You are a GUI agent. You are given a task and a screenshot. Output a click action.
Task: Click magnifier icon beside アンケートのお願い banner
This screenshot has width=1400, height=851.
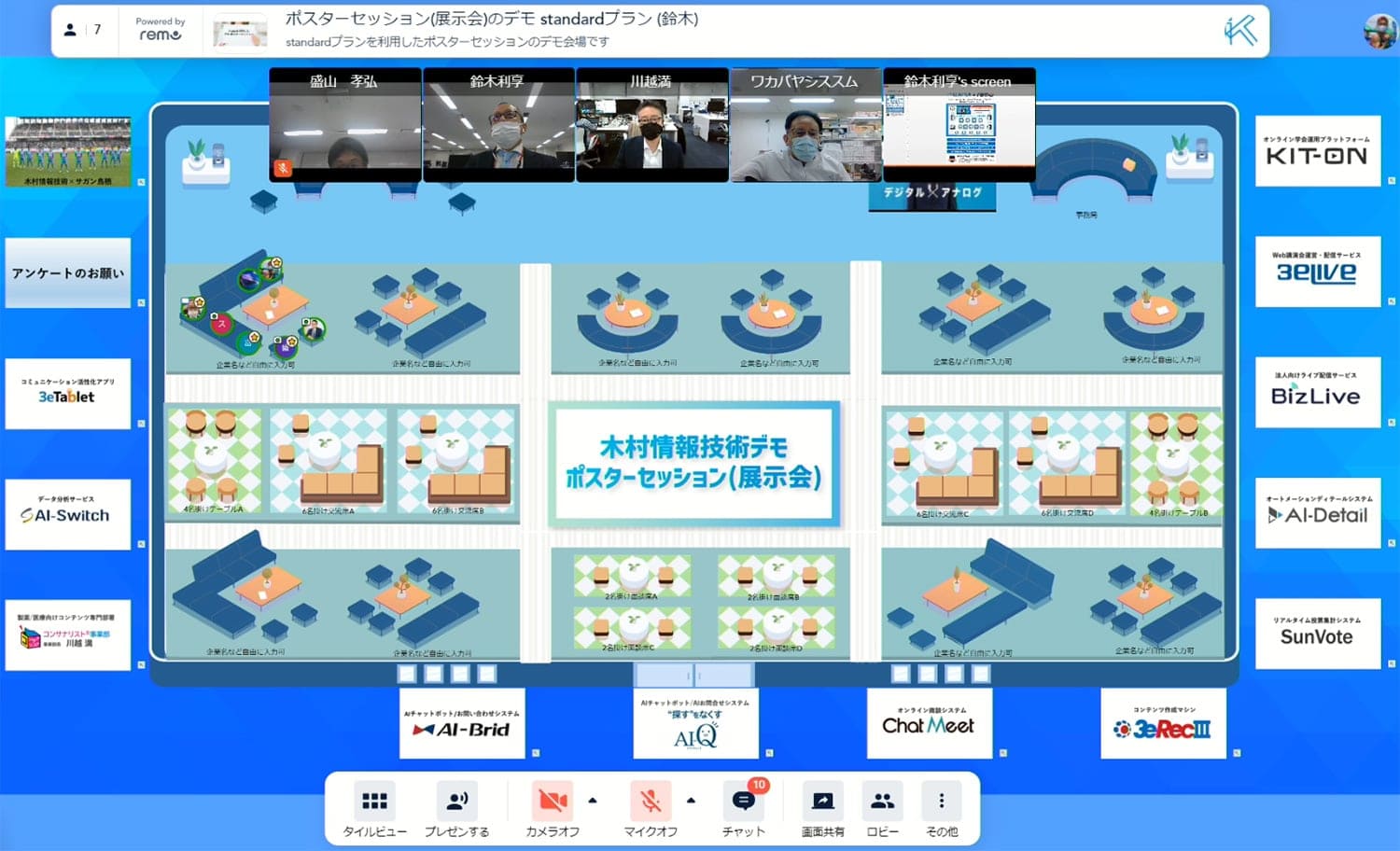click(x=141, y=303)
